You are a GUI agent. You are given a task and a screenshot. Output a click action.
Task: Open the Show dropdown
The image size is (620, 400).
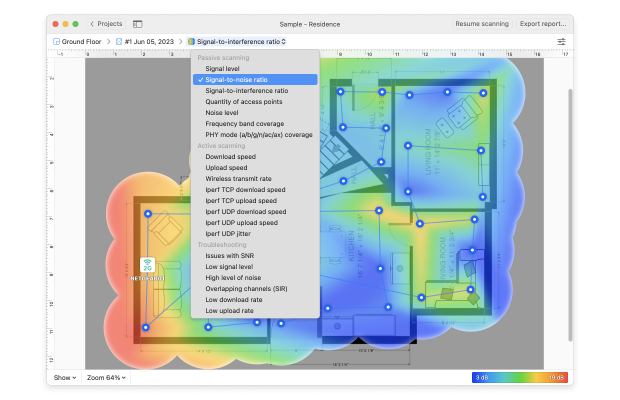tap(65, 377)
